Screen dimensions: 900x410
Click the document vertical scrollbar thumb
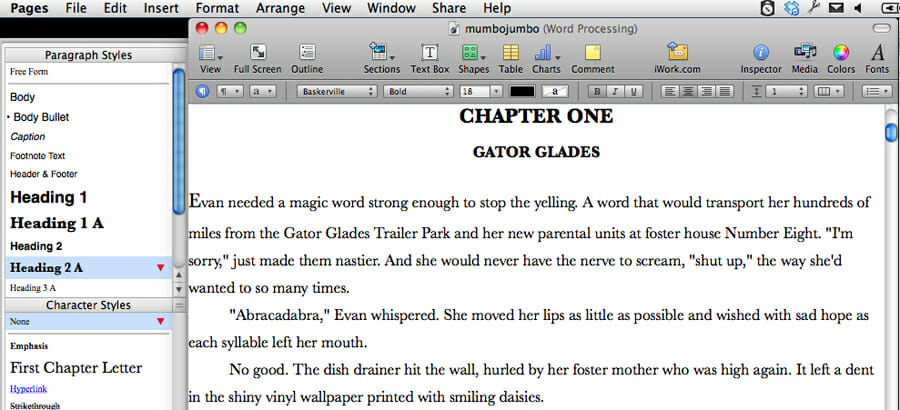891,133
